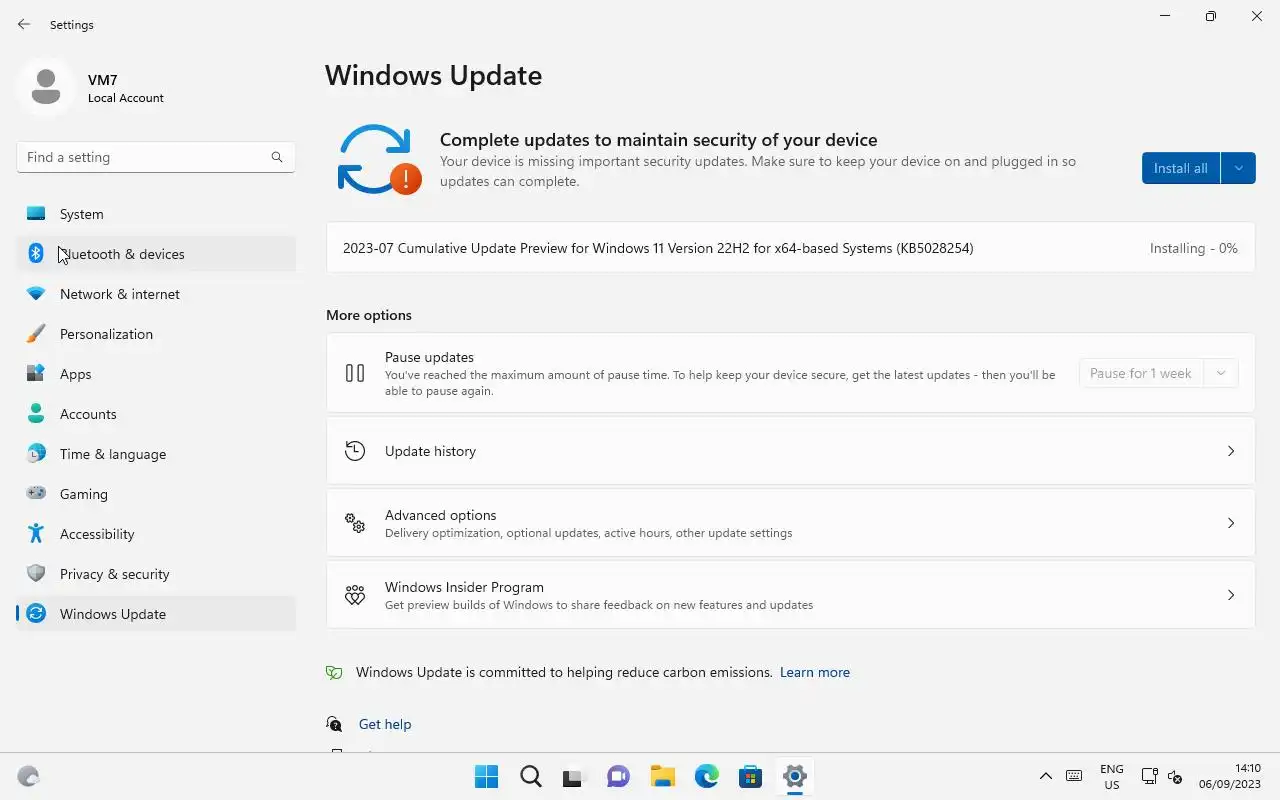The image size is (1280, 800).
Task: Click the Gaming sidebar label
Action: click(x=84, y=494)
